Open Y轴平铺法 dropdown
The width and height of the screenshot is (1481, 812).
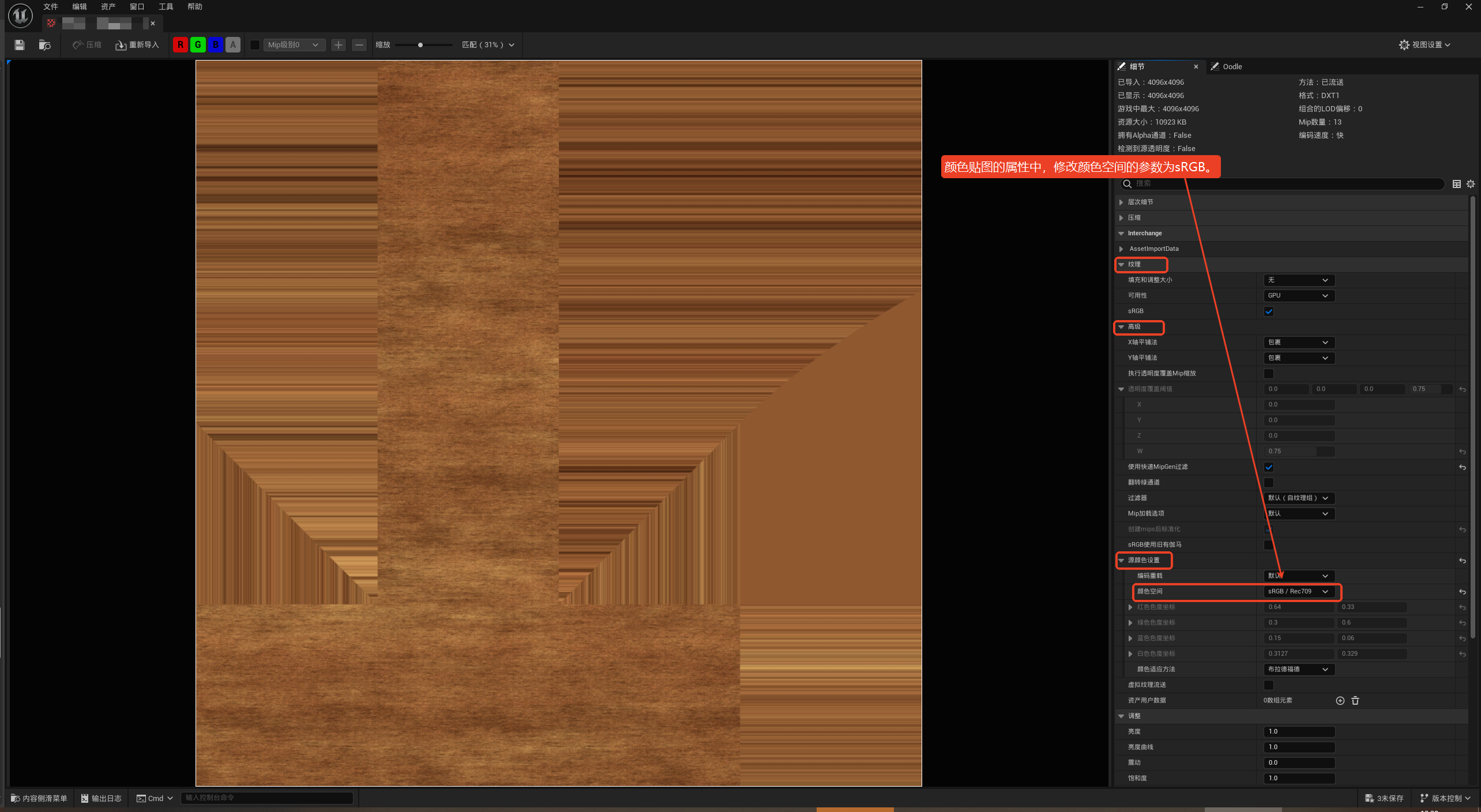click(1299, 358)
